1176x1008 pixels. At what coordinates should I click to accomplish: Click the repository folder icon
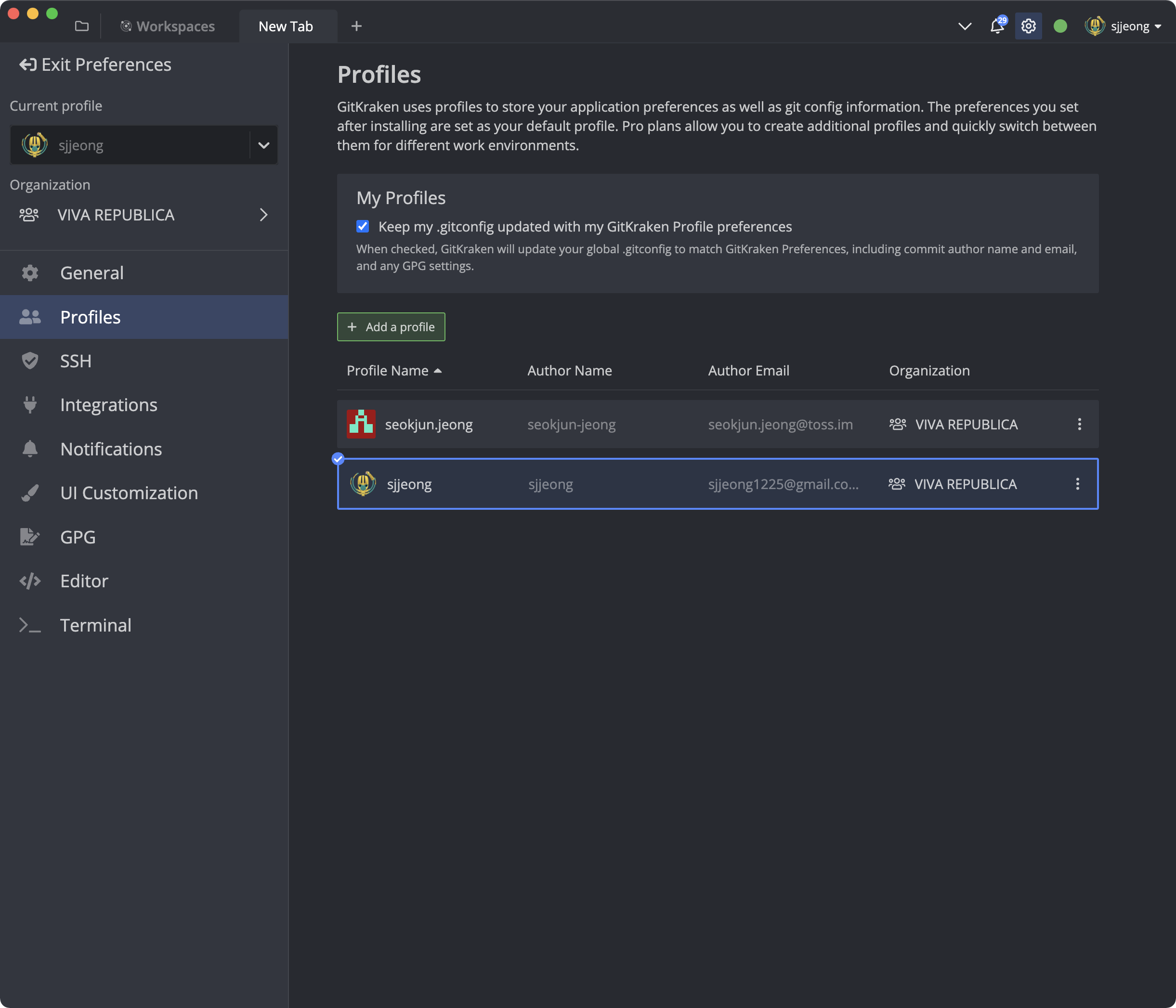point(82,26)
